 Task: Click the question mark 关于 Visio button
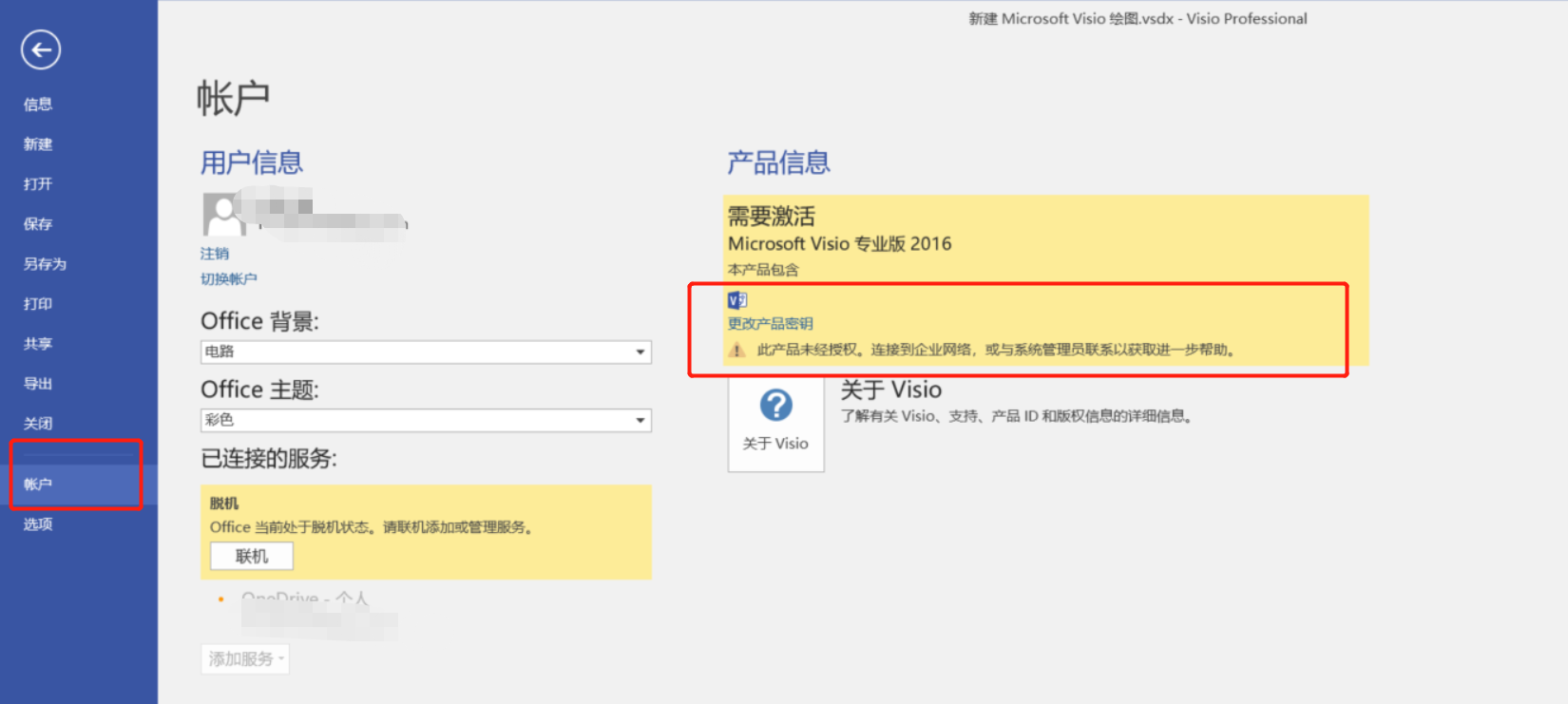pyautogui.click(x=775, y=424)
